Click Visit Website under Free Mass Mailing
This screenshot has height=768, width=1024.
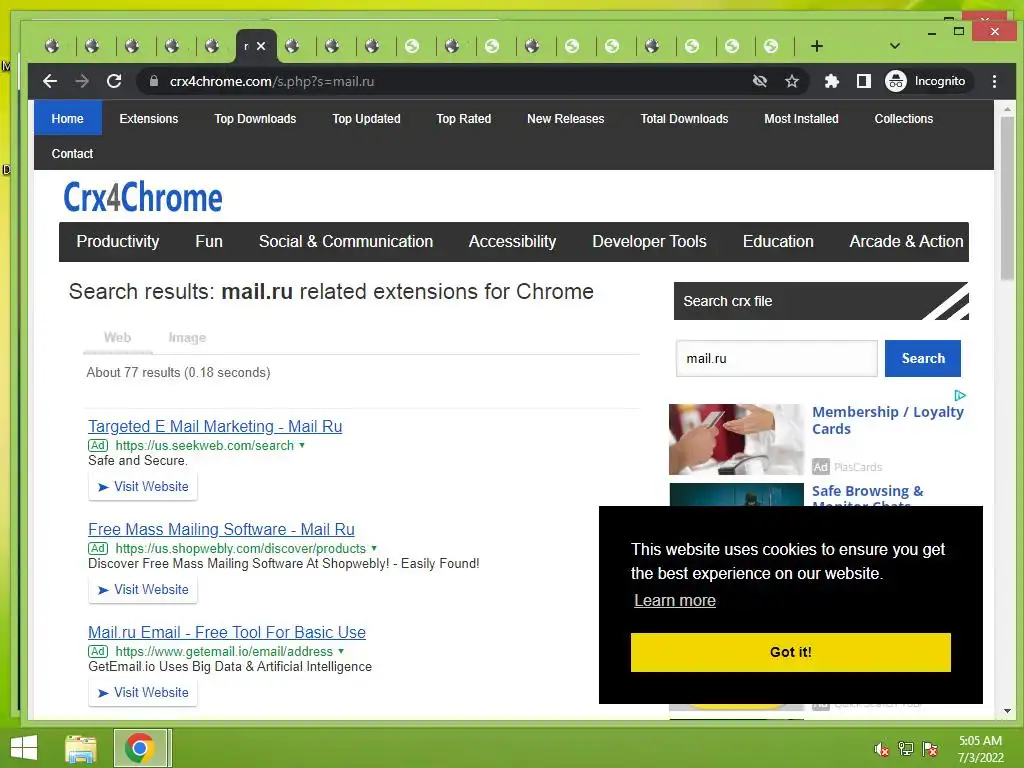pos(143,589)
